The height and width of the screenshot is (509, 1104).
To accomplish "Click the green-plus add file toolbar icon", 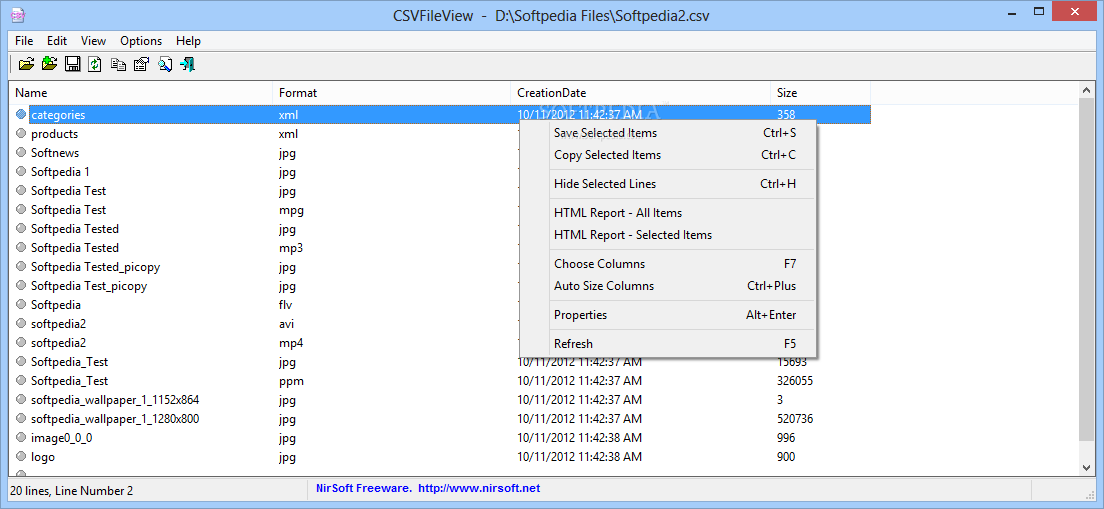I will point(49,65).
